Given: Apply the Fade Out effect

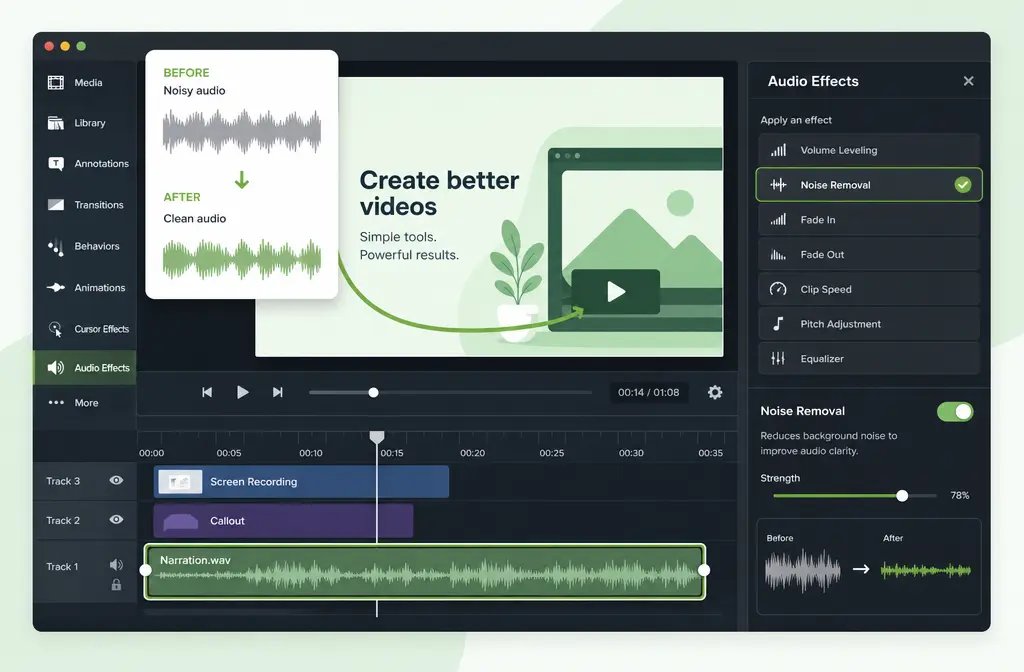Looking at the screenshot, I should (869, 254).
